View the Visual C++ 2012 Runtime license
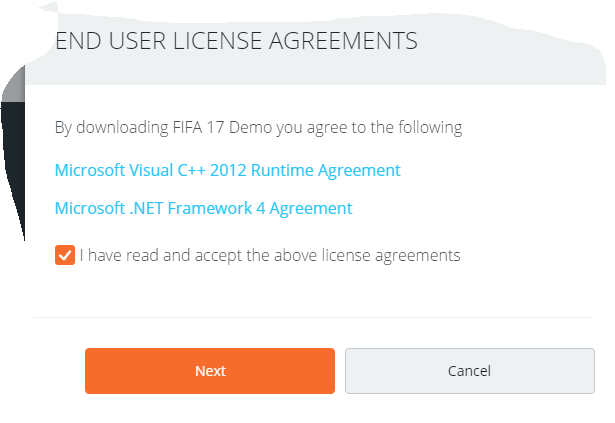Screen dimensions: 615x423 click(227, 170)
